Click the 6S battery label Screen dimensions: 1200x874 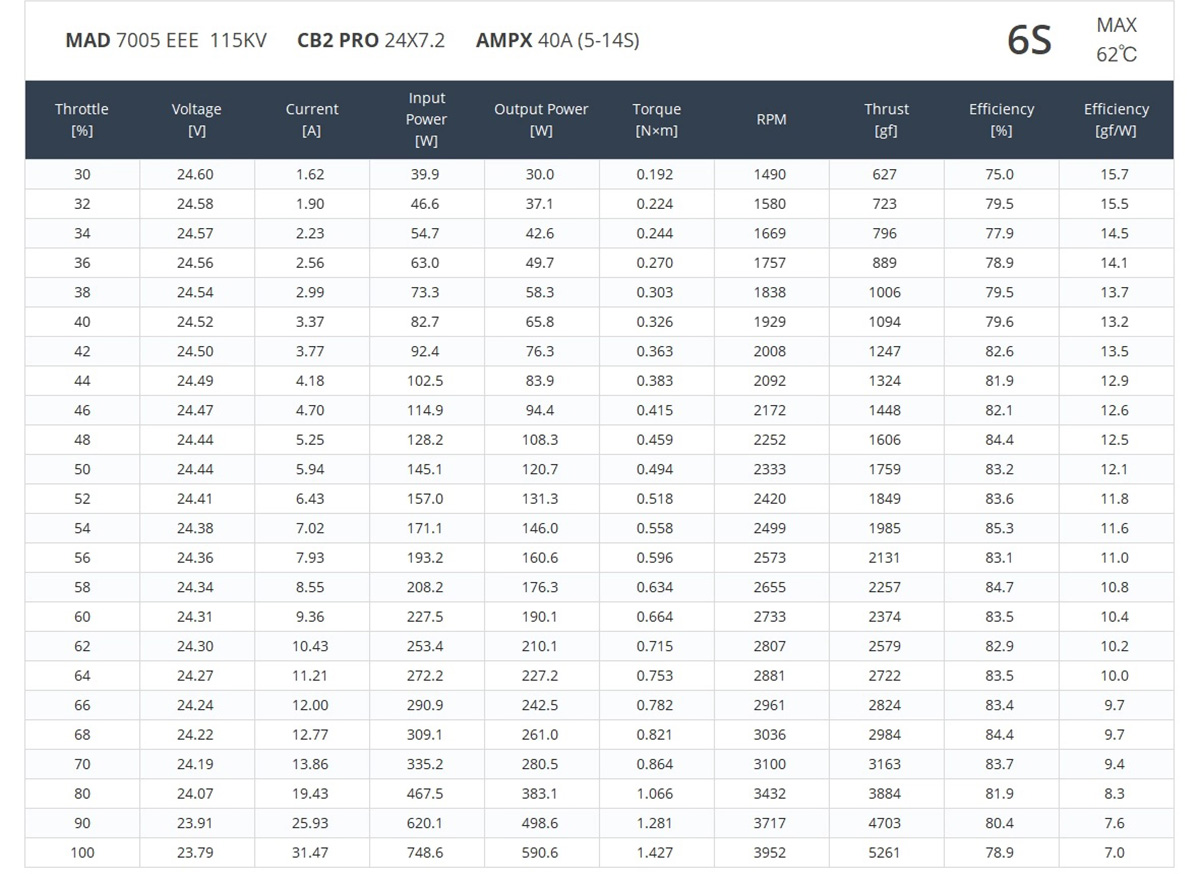coord(1029,41)
